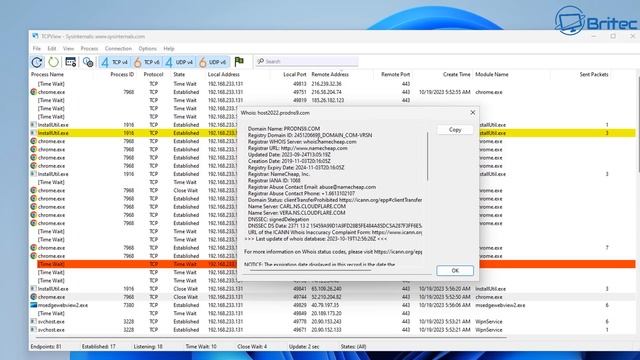This screenshot has height=360, width=640.
Task: Click the green flag States filter icon
Action: tap(239, 62)
